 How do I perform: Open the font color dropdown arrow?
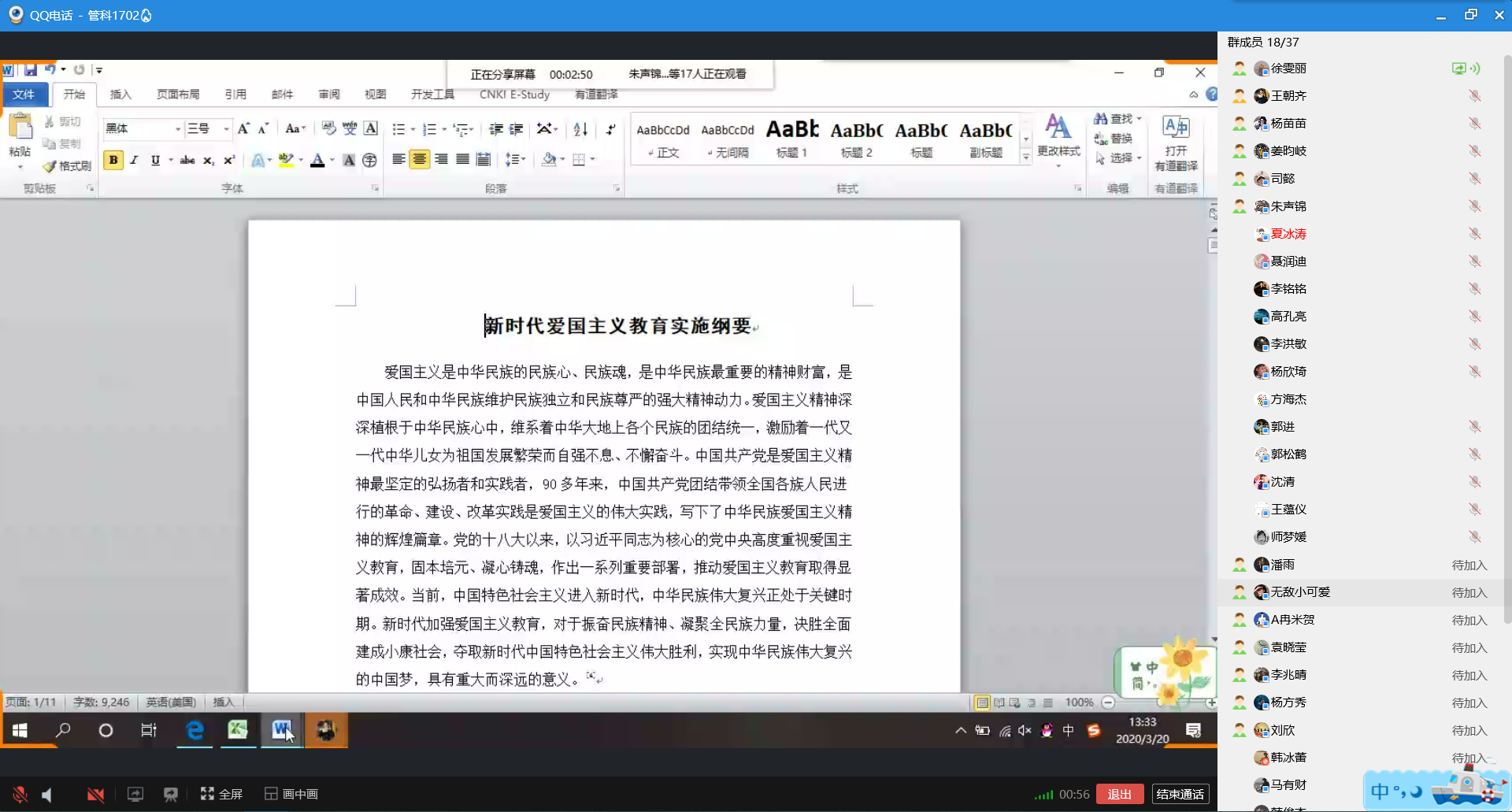tap(332, 160)
